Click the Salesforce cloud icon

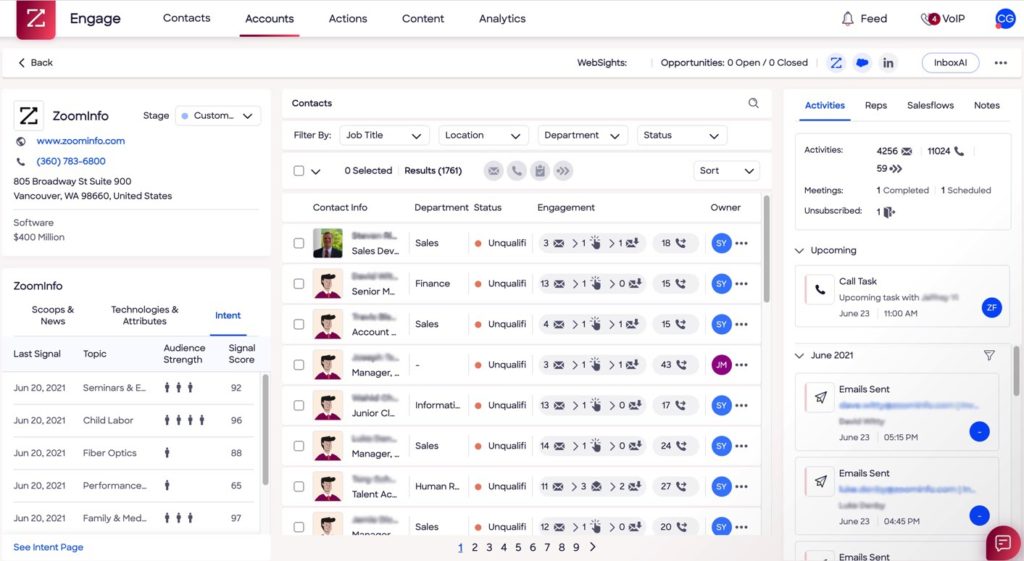(x=862, y=63)
